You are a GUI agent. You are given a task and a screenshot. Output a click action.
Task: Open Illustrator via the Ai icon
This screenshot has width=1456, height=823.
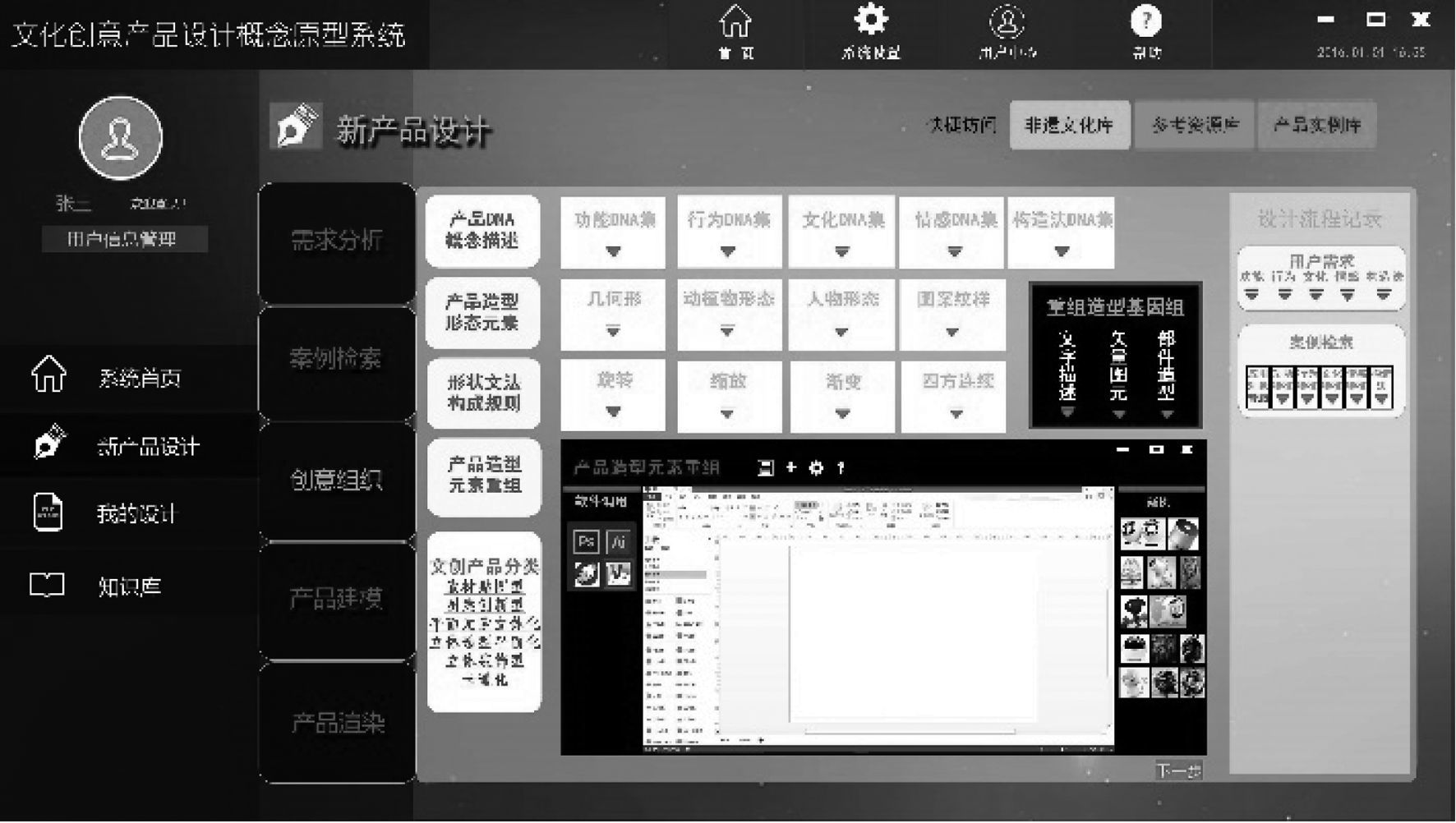[x=618, y=541]
